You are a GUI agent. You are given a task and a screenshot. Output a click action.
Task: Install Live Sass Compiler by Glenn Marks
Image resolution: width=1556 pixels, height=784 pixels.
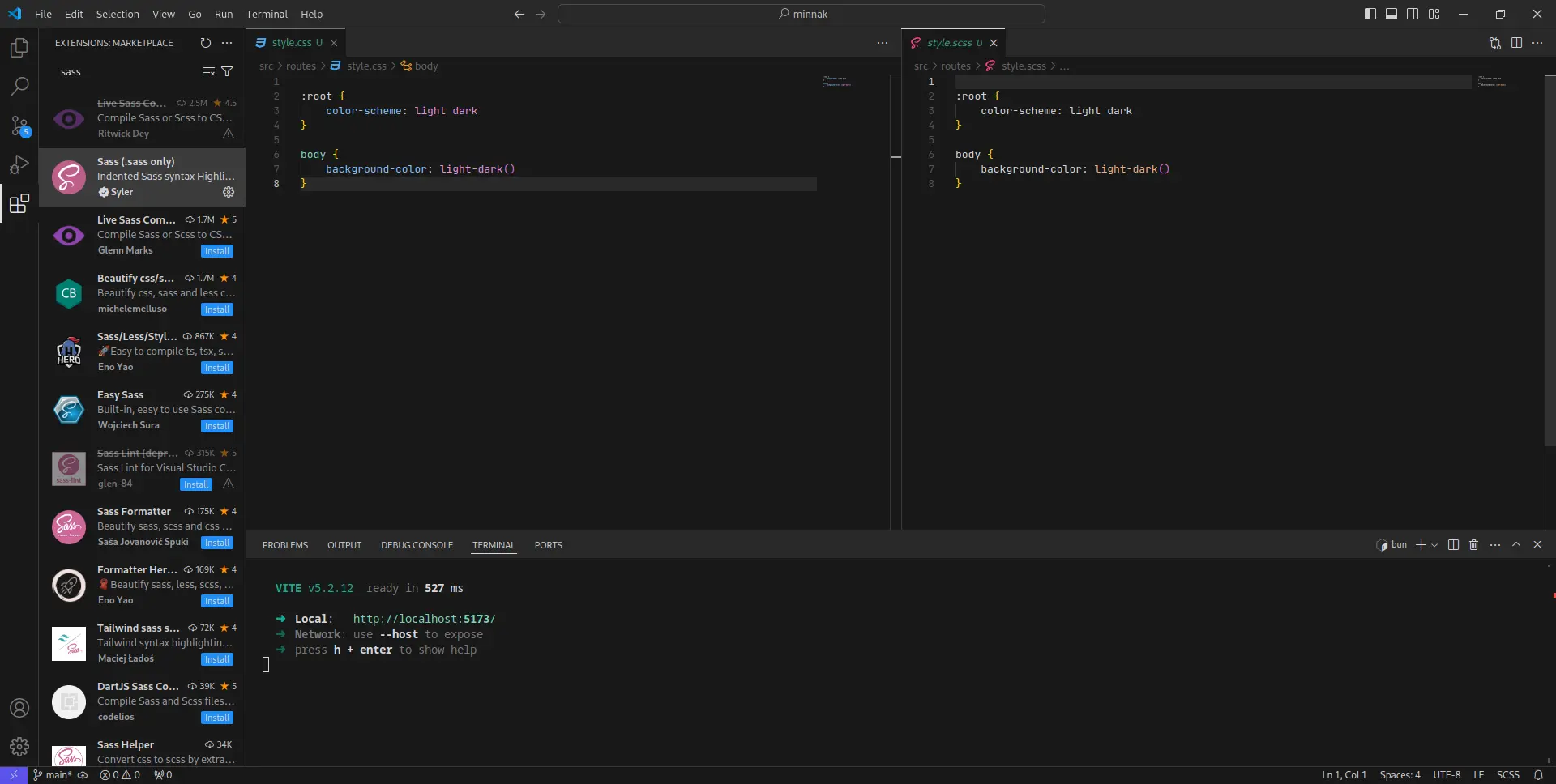click(x=217, y=251)
